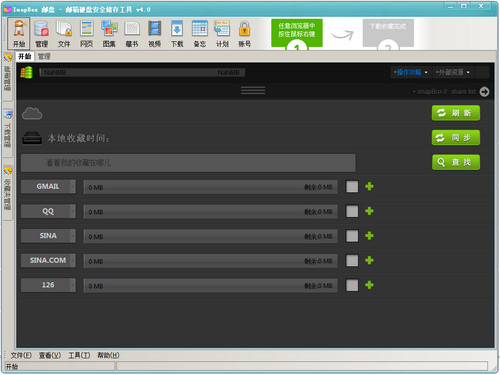Open the 图集 photo gallery toolbar icon
Screen dimensions: 500x375
click(109, 33)
